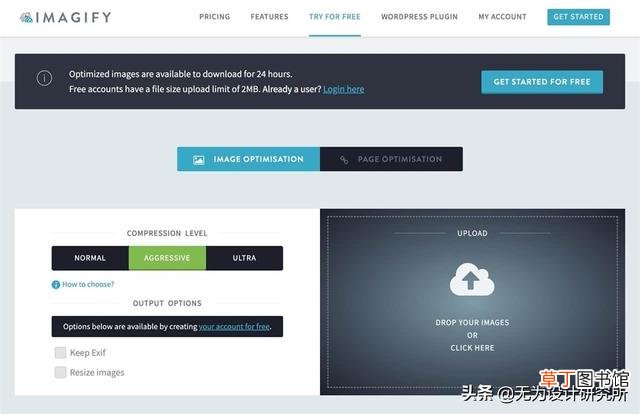The image size is (640, 414).
Task: Click the Get Started button in header
Action: [578, 17]
